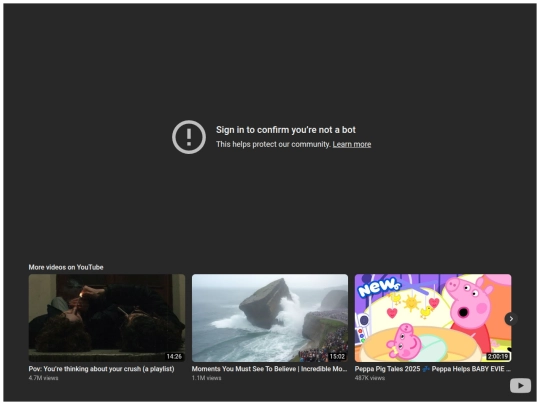
Task: Click the "4.7M views" text
Action: coord(43,378)
